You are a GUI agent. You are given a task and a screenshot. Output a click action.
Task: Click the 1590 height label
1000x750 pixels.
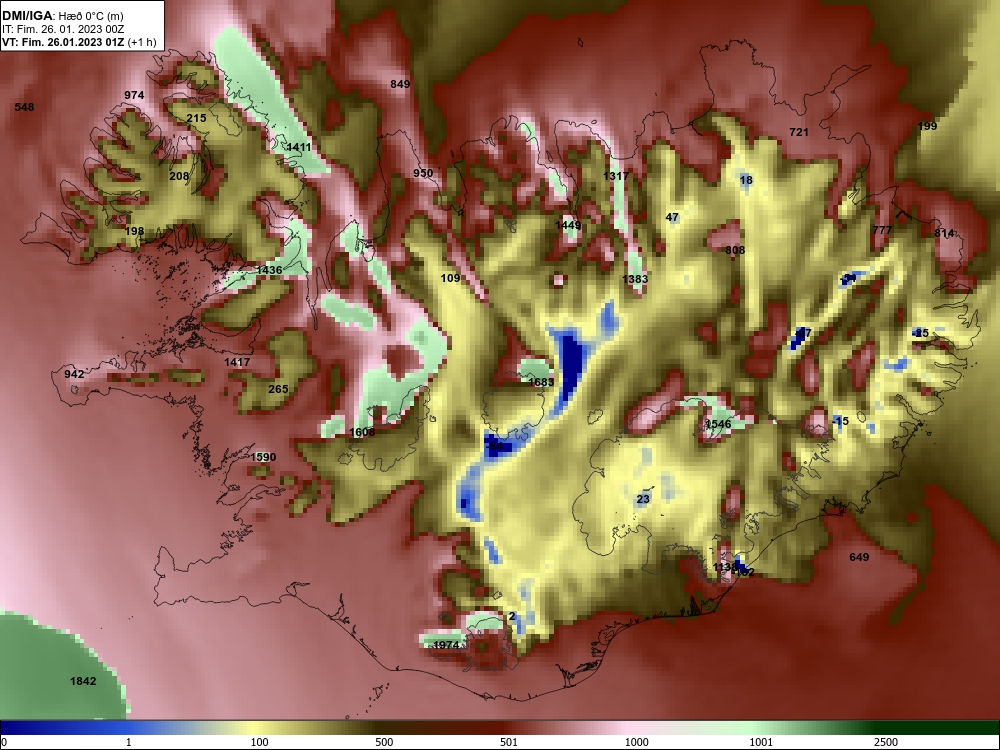point(263,457)
